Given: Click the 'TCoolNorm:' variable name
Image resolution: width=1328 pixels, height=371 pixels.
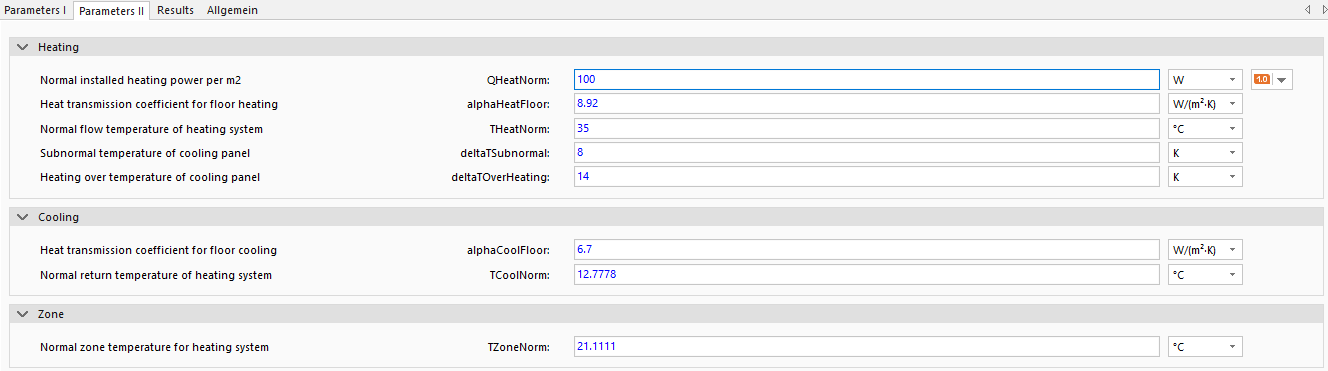Looking at the screenshot, I should click(x=519, y=275).
